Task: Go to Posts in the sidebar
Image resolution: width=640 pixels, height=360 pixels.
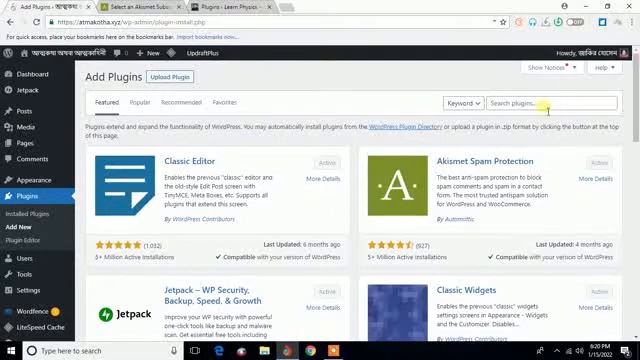Action: coord(24,111)
